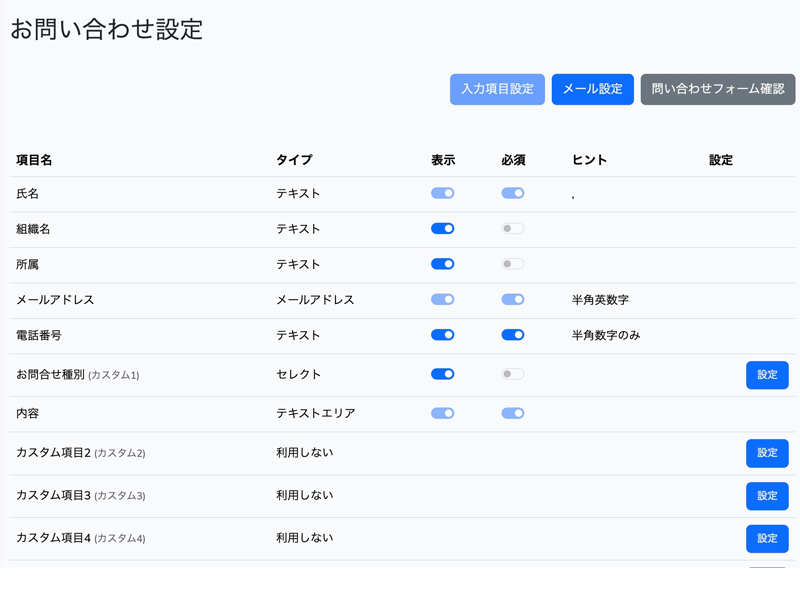Viewport: 800px width, 600px height.
Task: Turn off 必須 for 電話番号
Action: 512,335
